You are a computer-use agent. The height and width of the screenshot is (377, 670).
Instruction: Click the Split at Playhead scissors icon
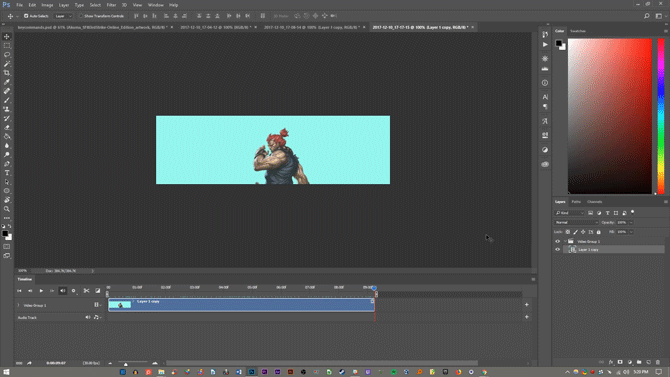point(86,291)
